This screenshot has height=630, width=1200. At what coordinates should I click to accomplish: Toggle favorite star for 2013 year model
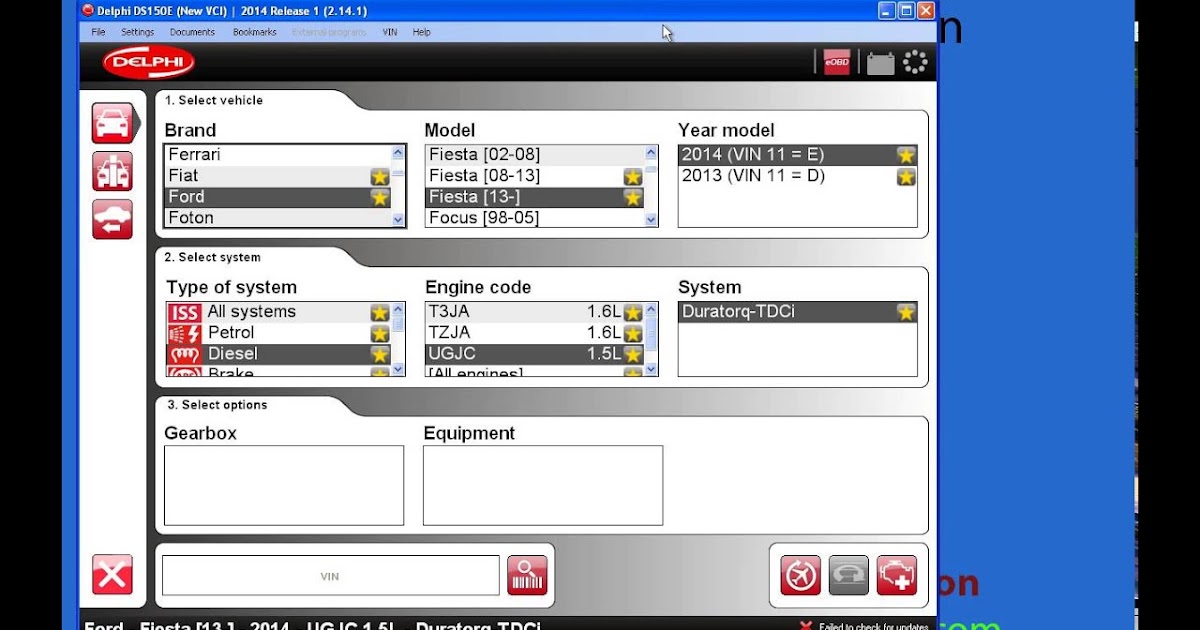click(x=906, y=176)
